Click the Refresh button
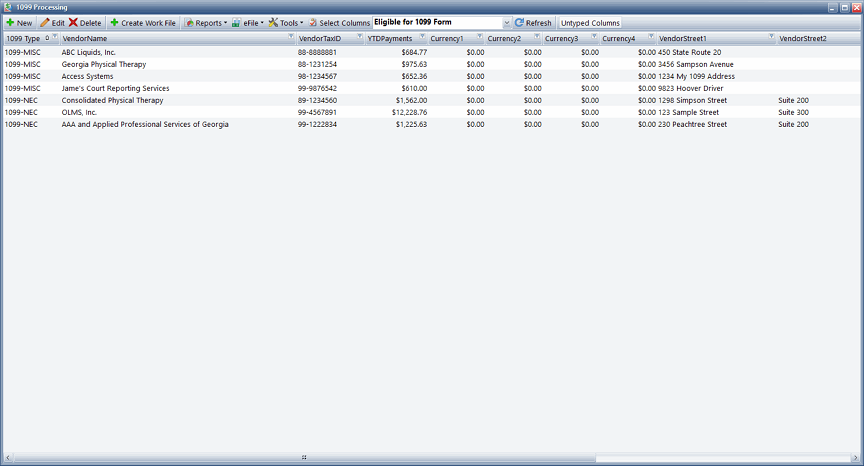Viewport: 864px width, 466px height. (533, 23)
